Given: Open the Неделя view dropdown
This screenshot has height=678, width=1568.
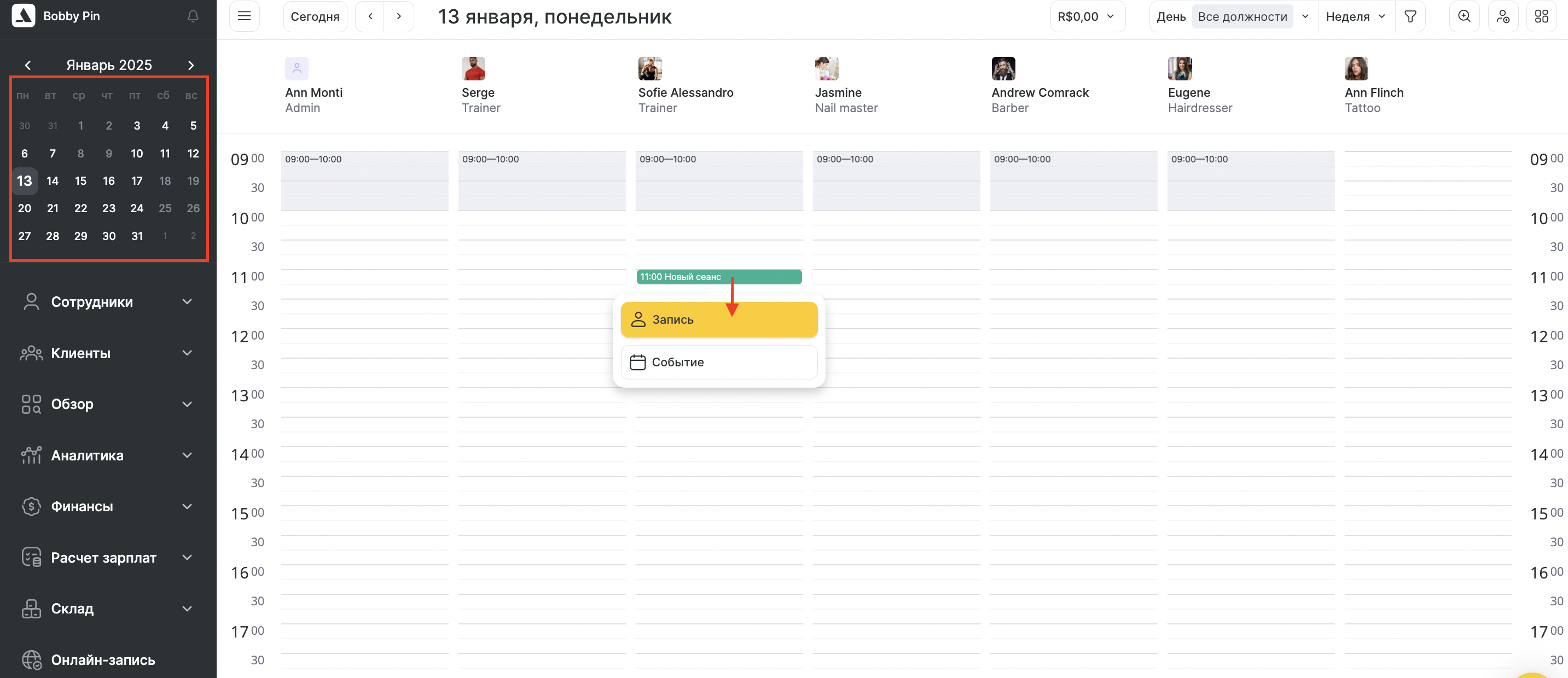Looking at the screenshot, I should point(1355,16).
